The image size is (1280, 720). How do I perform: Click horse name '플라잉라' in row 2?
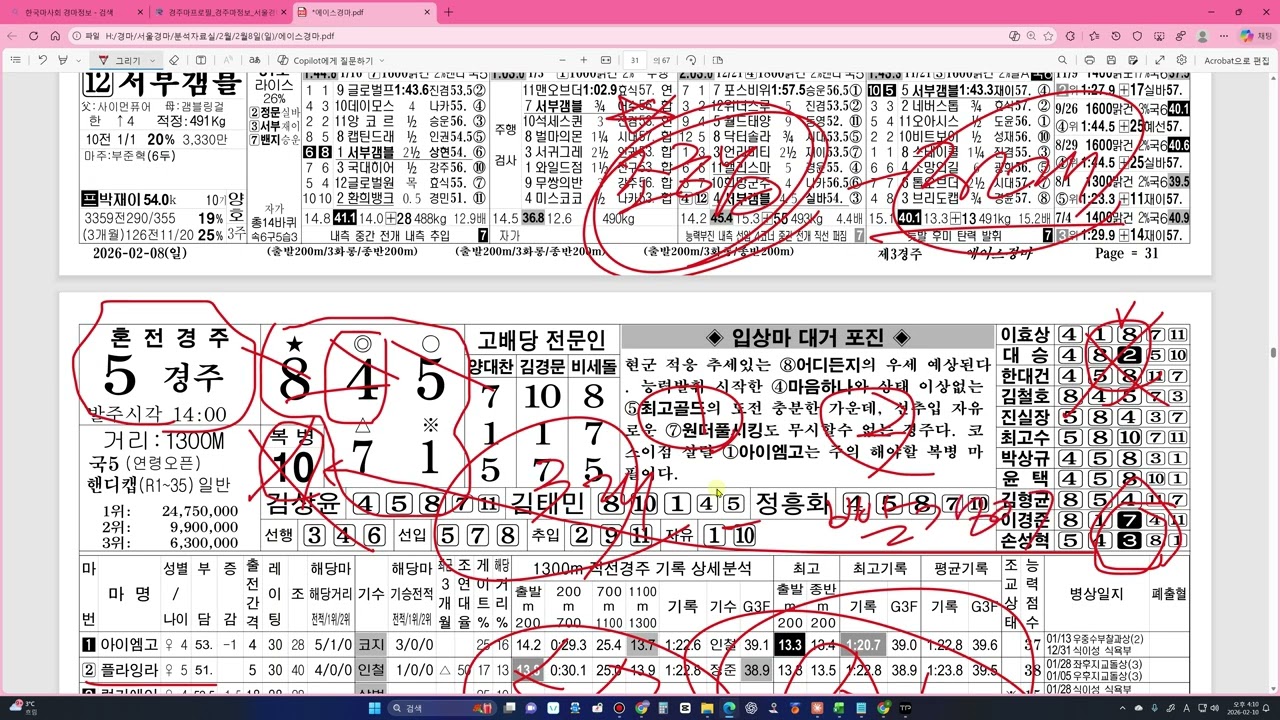[129, 669]
